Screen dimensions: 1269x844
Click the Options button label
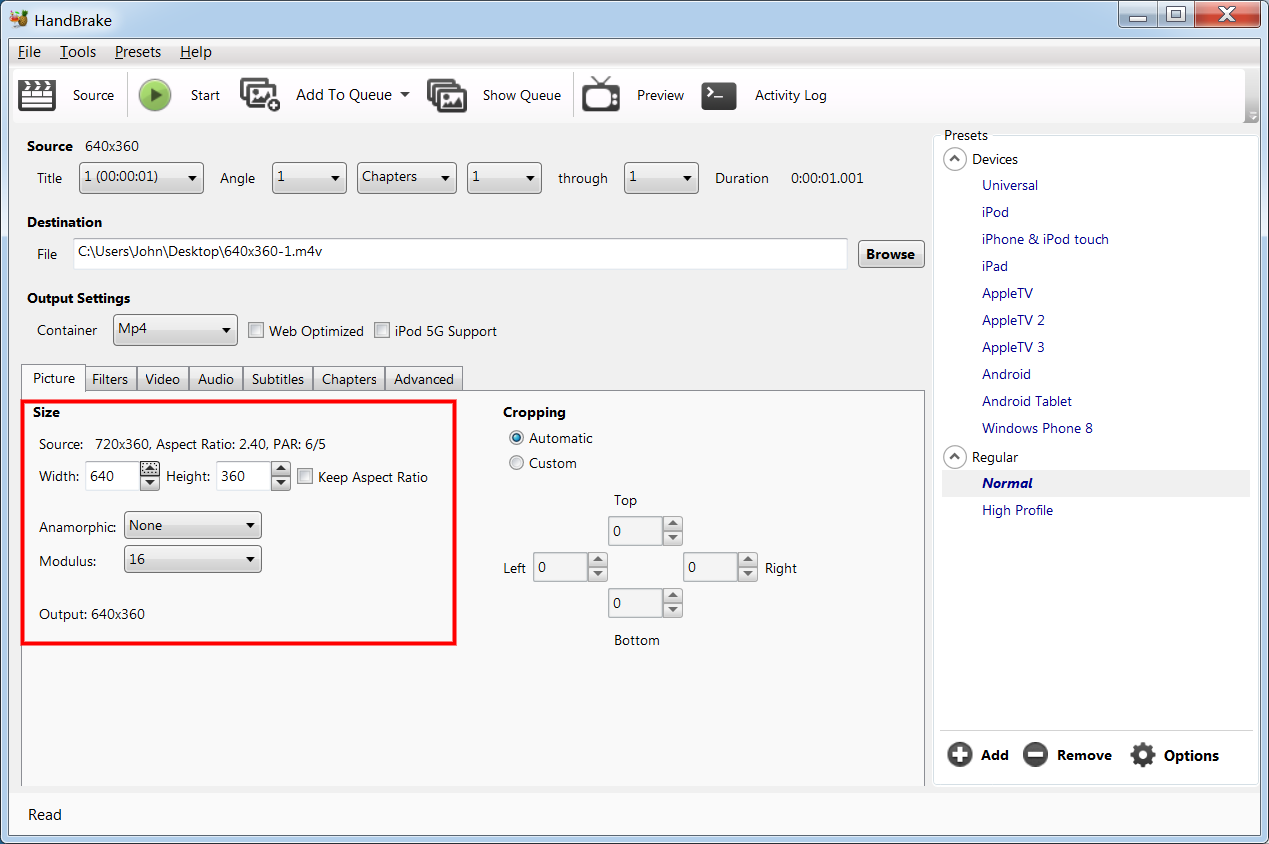1191,755
